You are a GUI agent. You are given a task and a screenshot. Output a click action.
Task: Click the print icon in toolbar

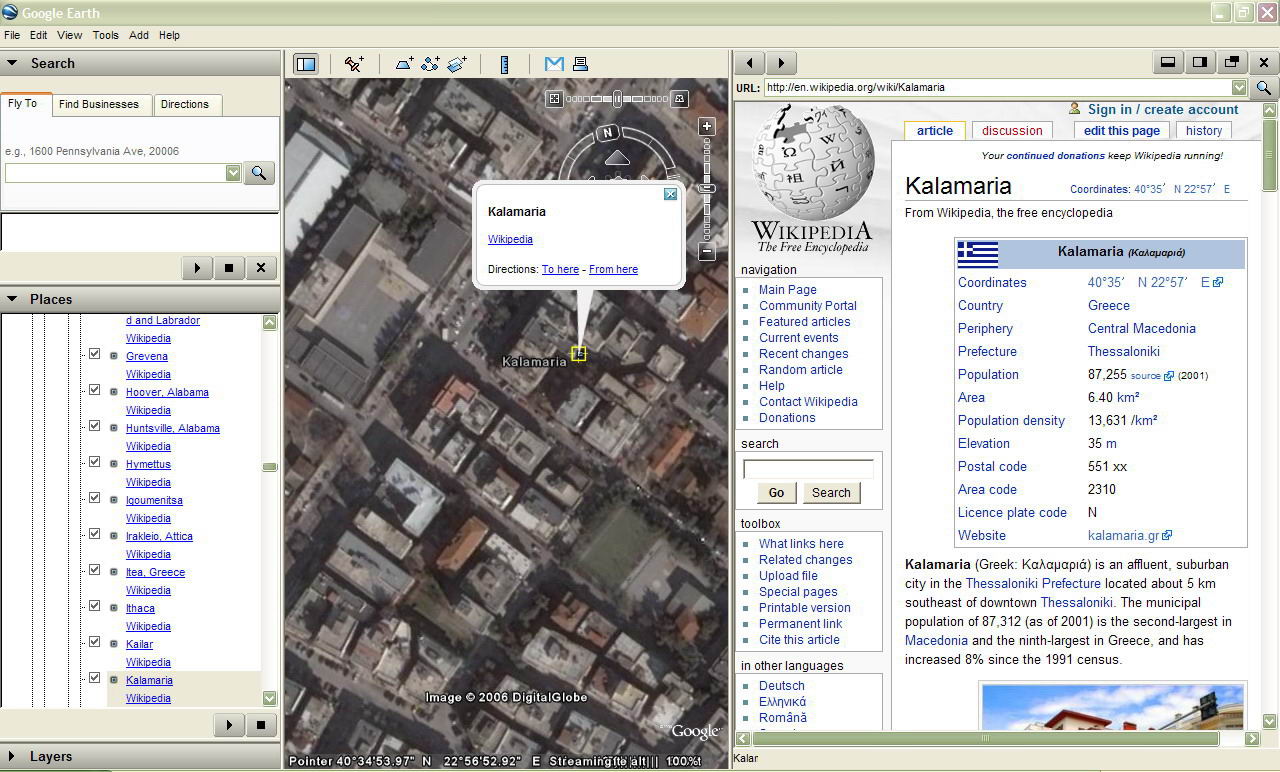coord(580,64)
